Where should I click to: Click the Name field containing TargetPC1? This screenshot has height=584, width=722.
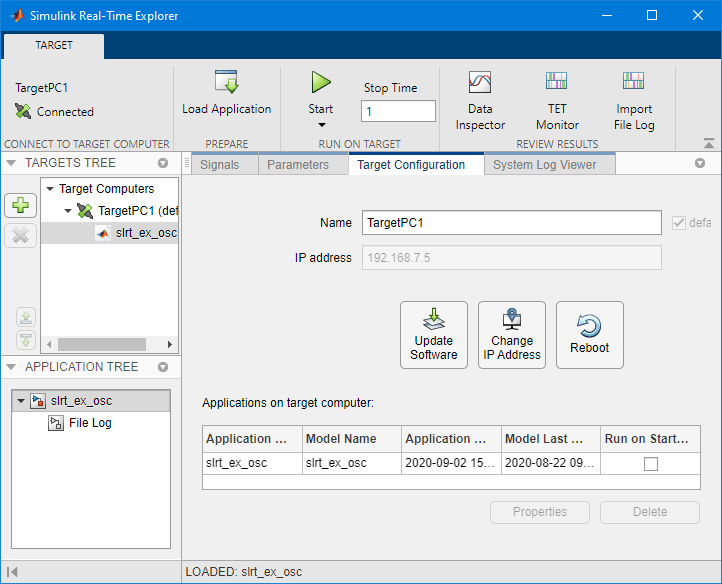coord(512,223)
